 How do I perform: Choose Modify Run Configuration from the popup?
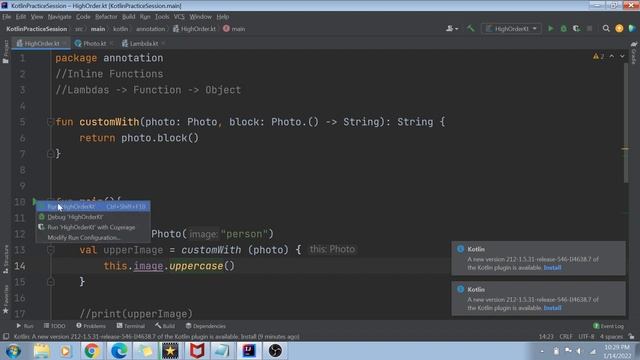point(93,238)
